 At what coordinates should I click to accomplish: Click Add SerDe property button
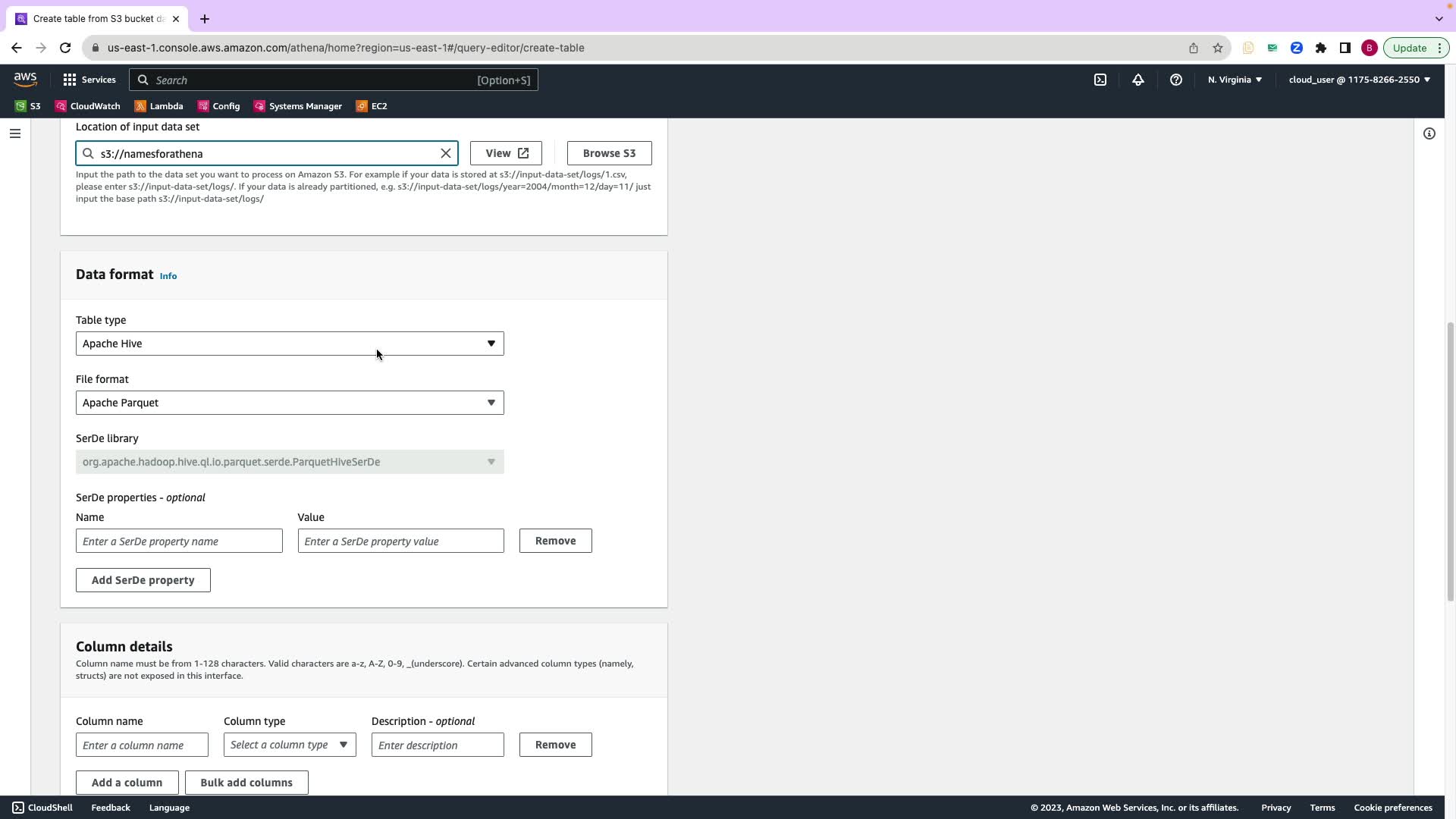[x=143, y=580]
